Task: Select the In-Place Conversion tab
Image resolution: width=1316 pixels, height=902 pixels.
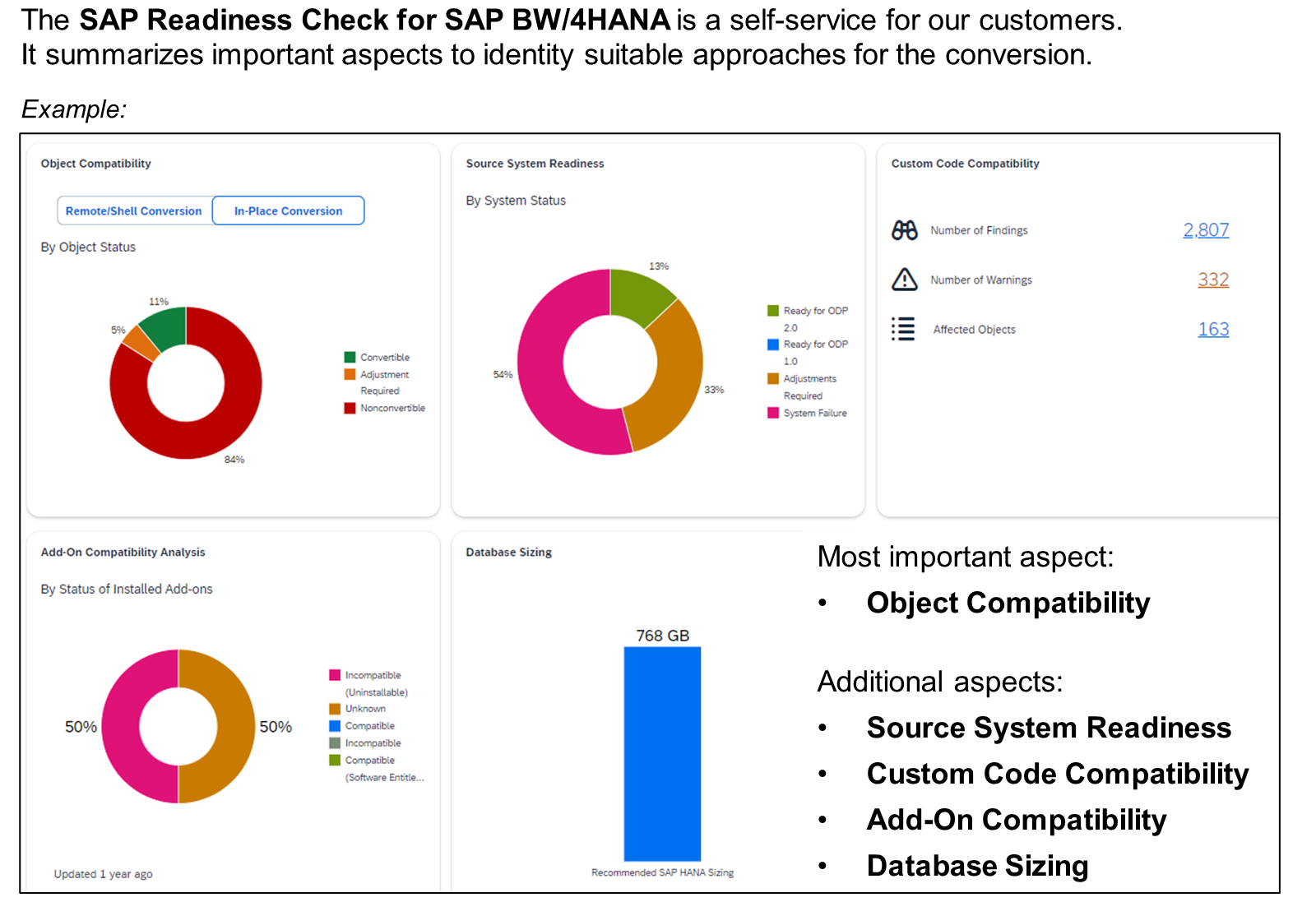Action: [x=288, y=210]
